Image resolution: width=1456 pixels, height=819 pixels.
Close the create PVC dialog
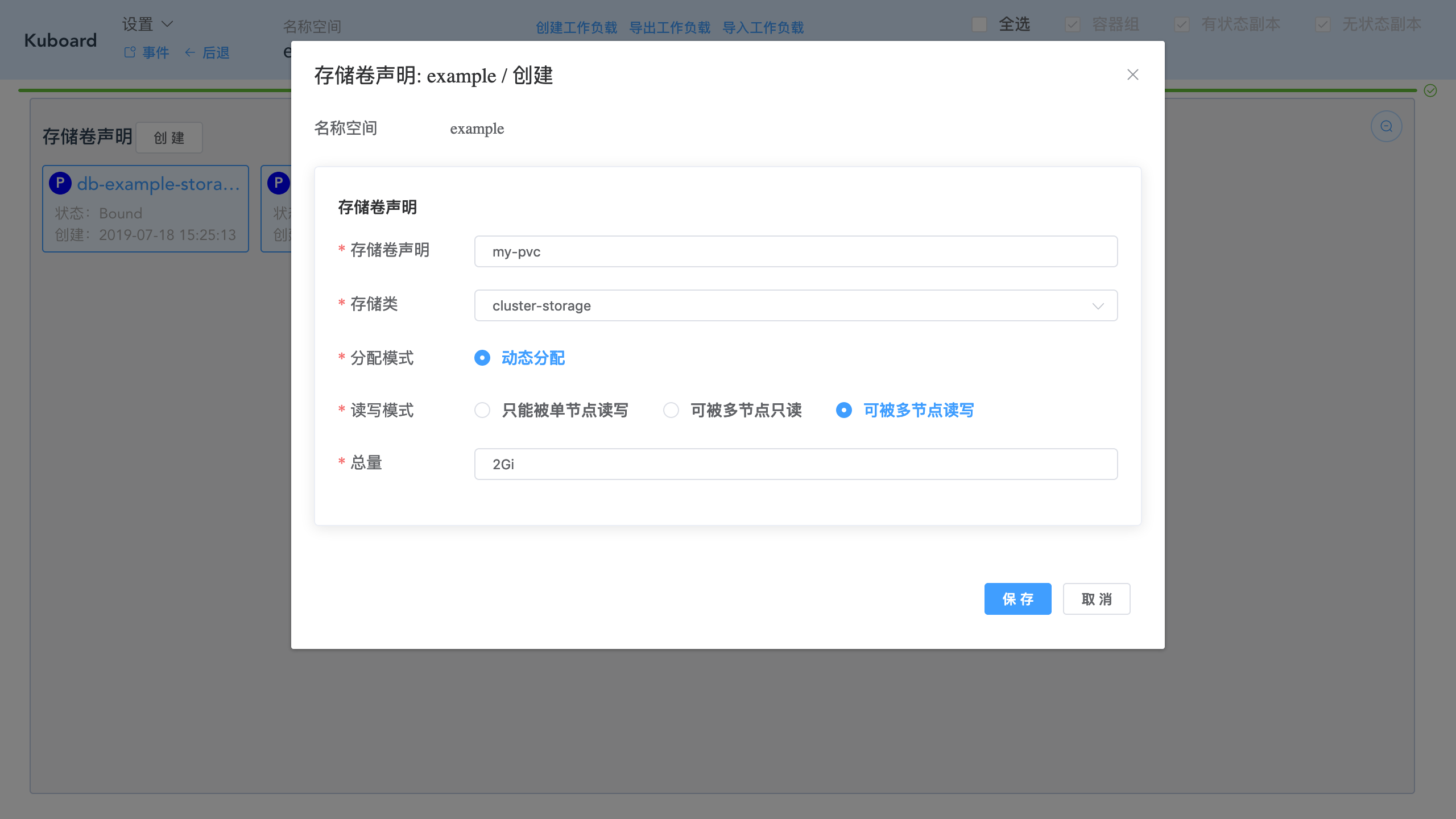pyautogui.click(x=1132, y=75)
